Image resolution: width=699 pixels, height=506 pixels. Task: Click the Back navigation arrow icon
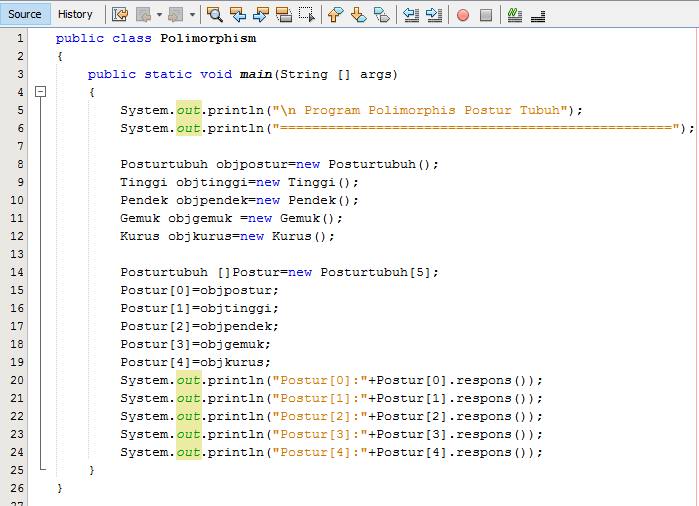(x=144, y=15)
